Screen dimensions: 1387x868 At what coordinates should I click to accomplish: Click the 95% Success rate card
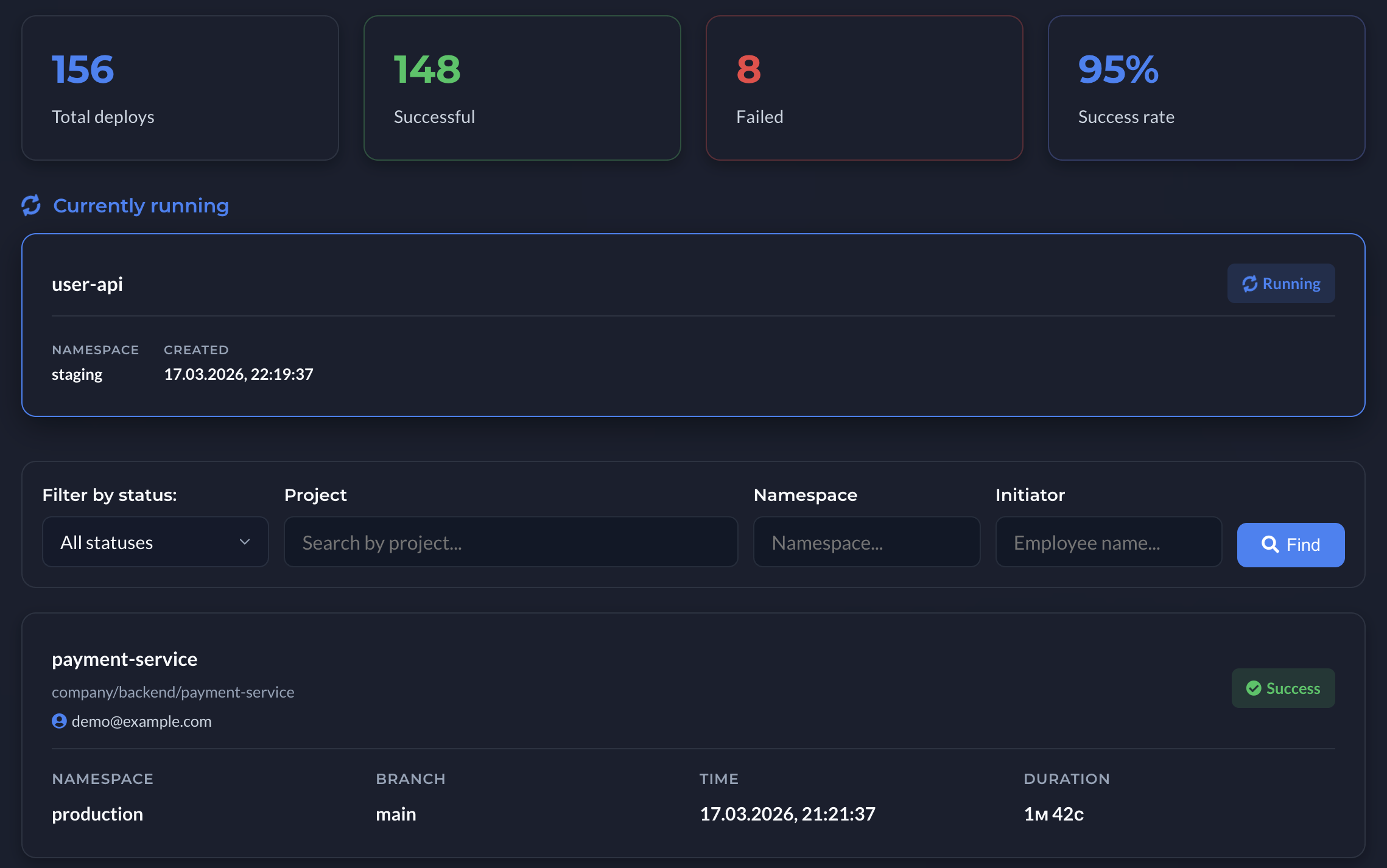pyautogui.click(x=1206, y=88)
